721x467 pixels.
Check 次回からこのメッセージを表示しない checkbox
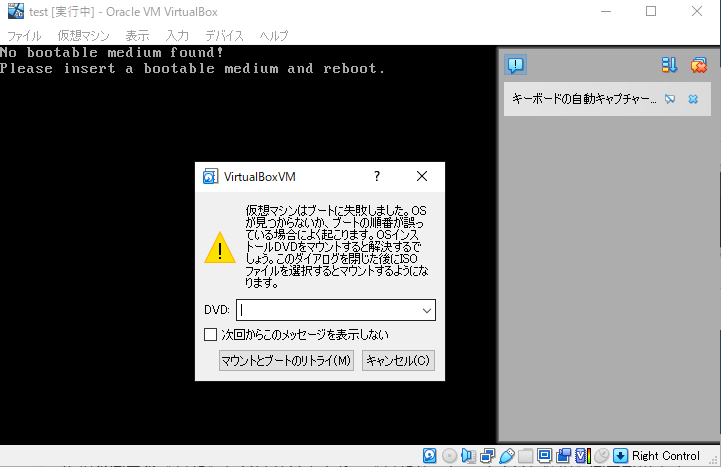(210, 335)
